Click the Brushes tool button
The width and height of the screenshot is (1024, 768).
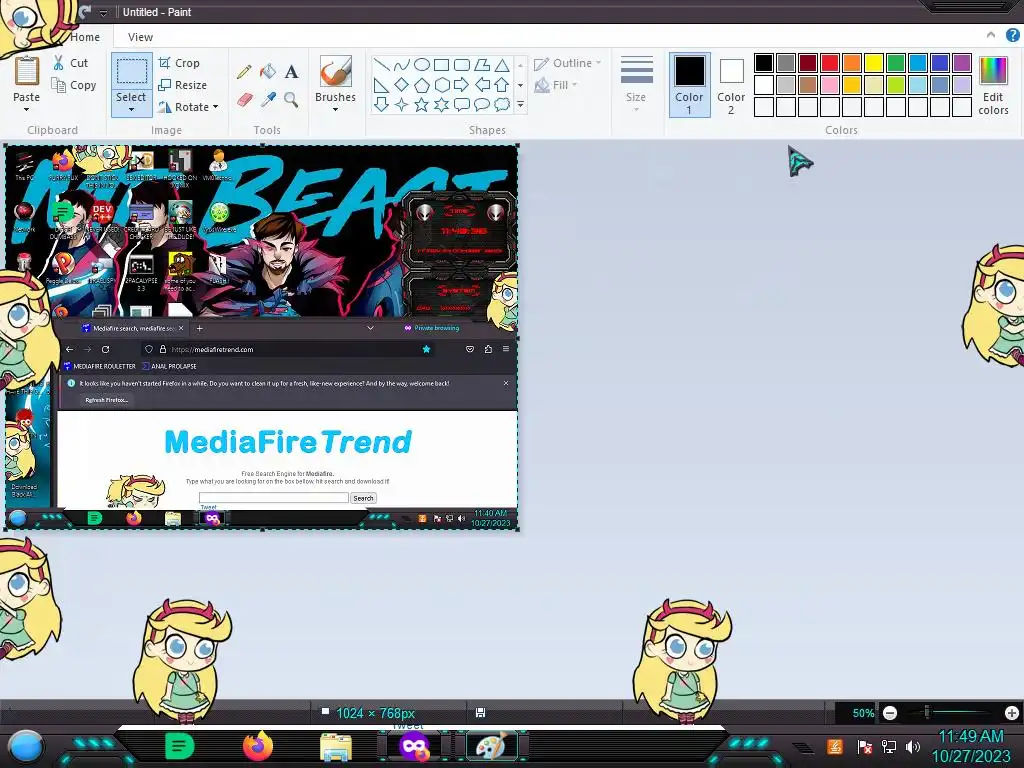[336, 79]
